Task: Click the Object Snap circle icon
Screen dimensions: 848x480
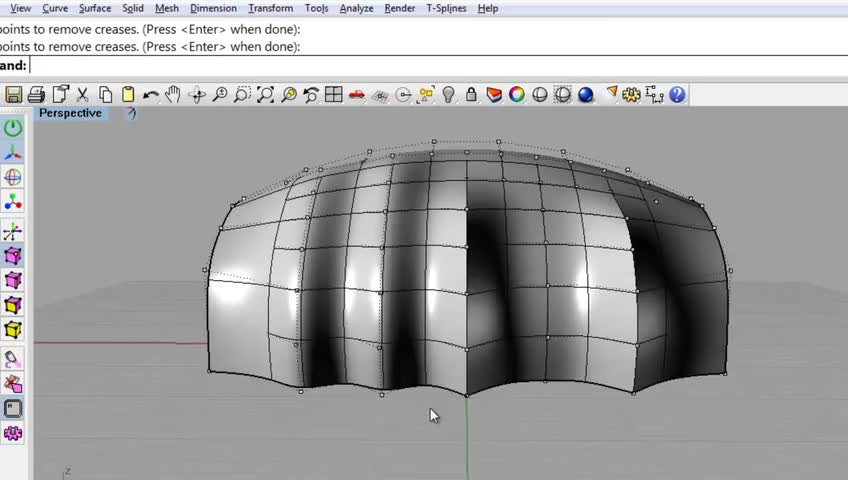Action: (x=403, y=95)
